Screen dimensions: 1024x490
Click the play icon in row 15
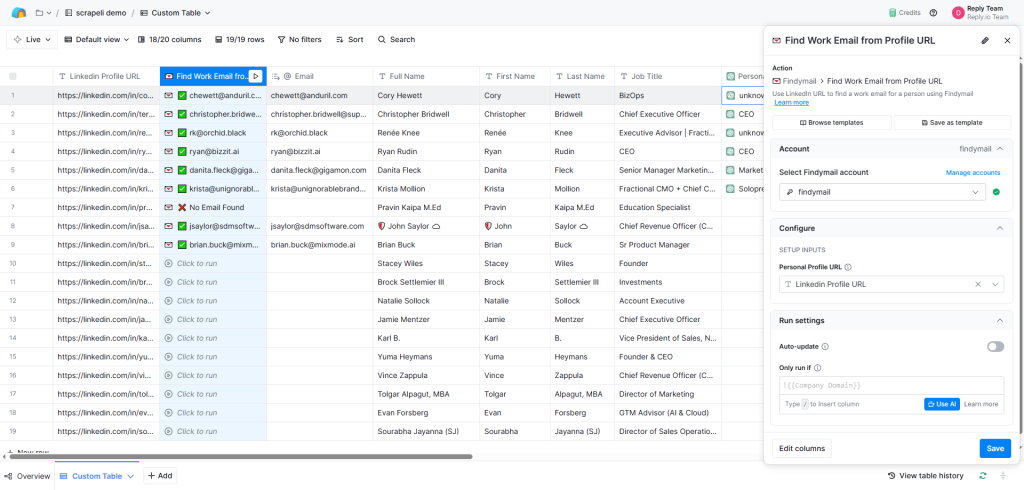click(x=168, y=357)
